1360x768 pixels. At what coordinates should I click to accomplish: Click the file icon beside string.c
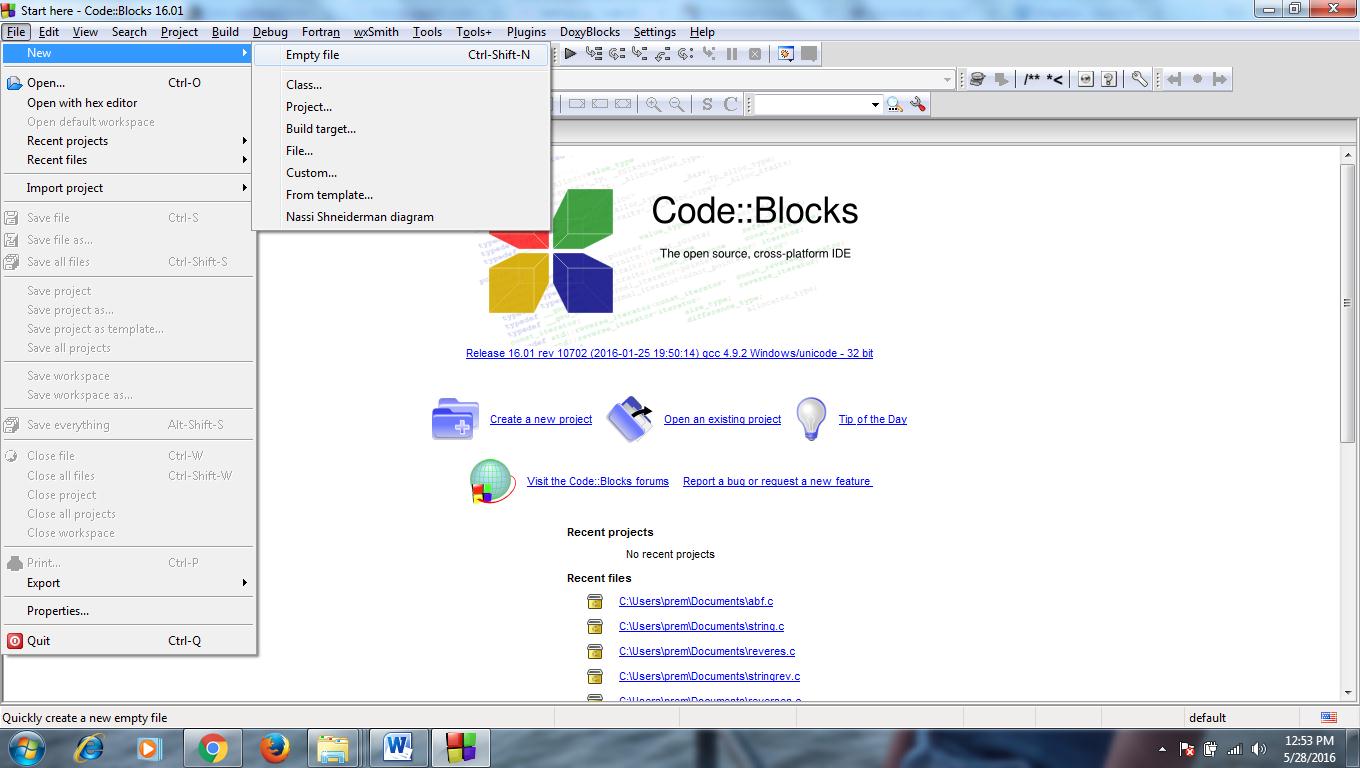coord(595,626)
